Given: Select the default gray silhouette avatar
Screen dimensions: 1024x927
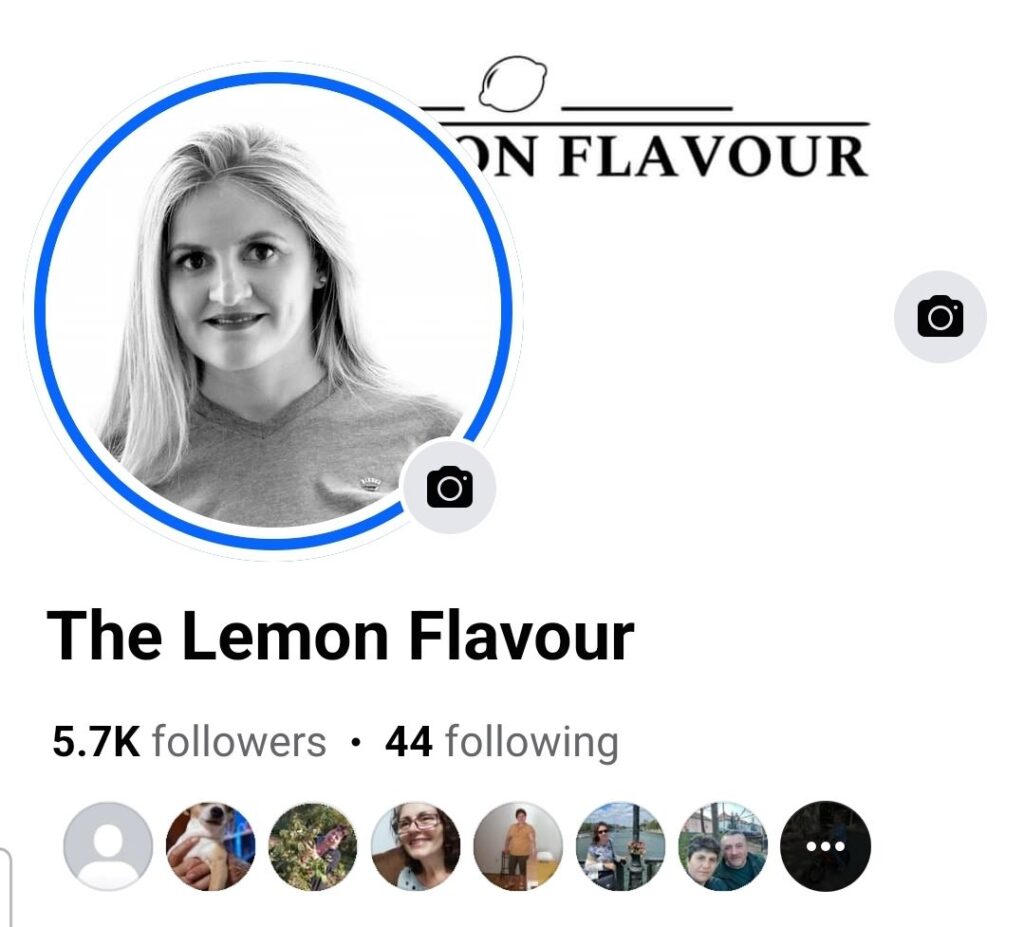Looking at the screenshot, I should (108, 846).
